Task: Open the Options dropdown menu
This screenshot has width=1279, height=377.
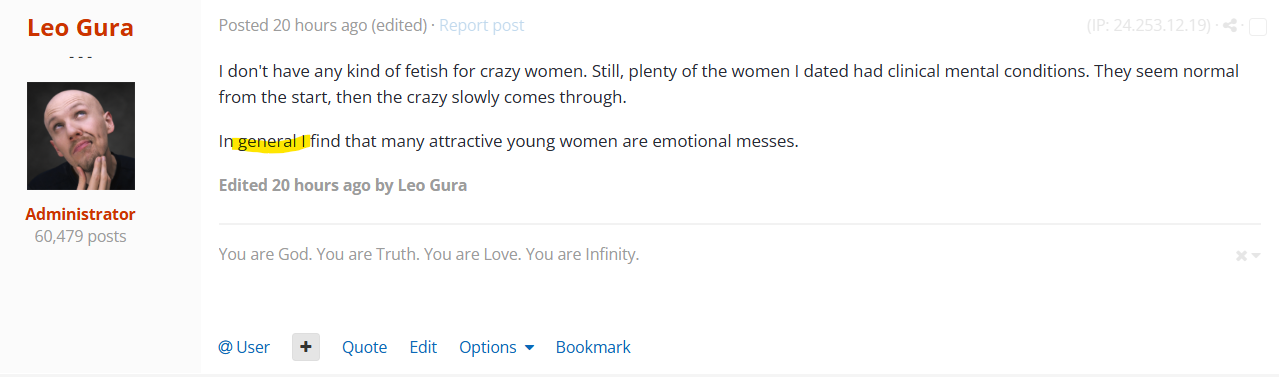Action: click(497, 347)
